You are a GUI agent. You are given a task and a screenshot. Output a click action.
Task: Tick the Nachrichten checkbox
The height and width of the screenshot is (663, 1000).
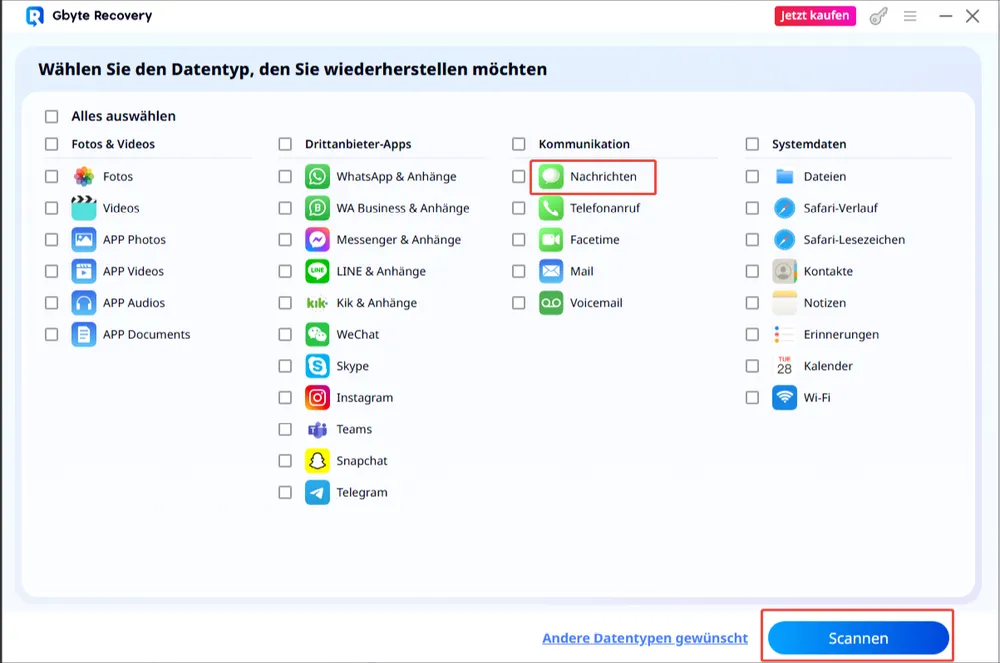tap(518, 177)
